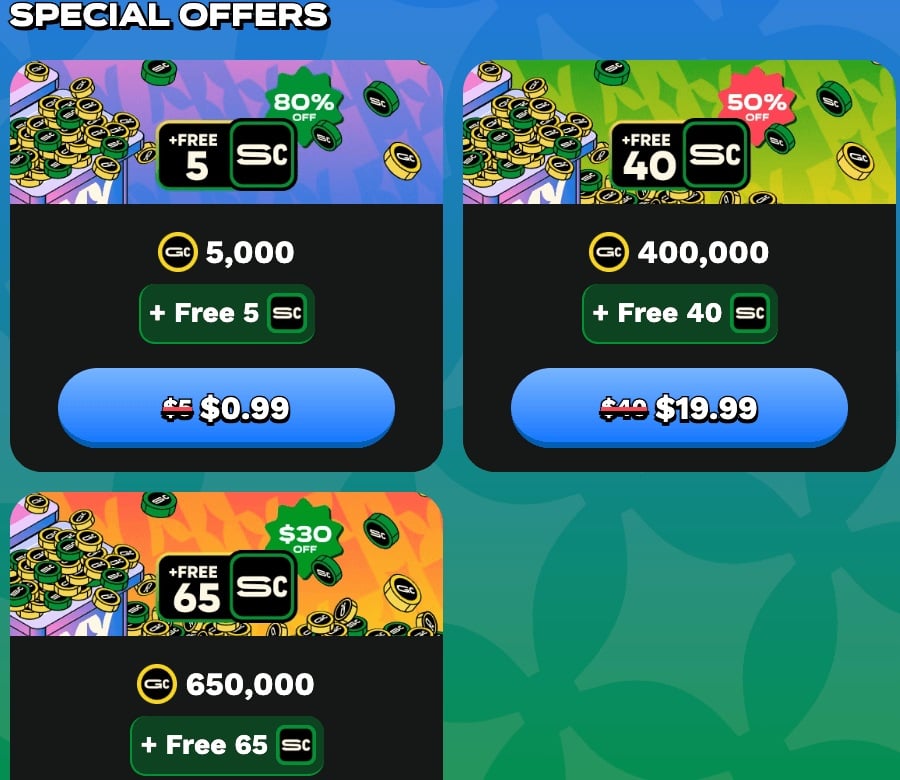
Task: Click the 650,000 gold coins amount text
Action: (x=250, y=685)
